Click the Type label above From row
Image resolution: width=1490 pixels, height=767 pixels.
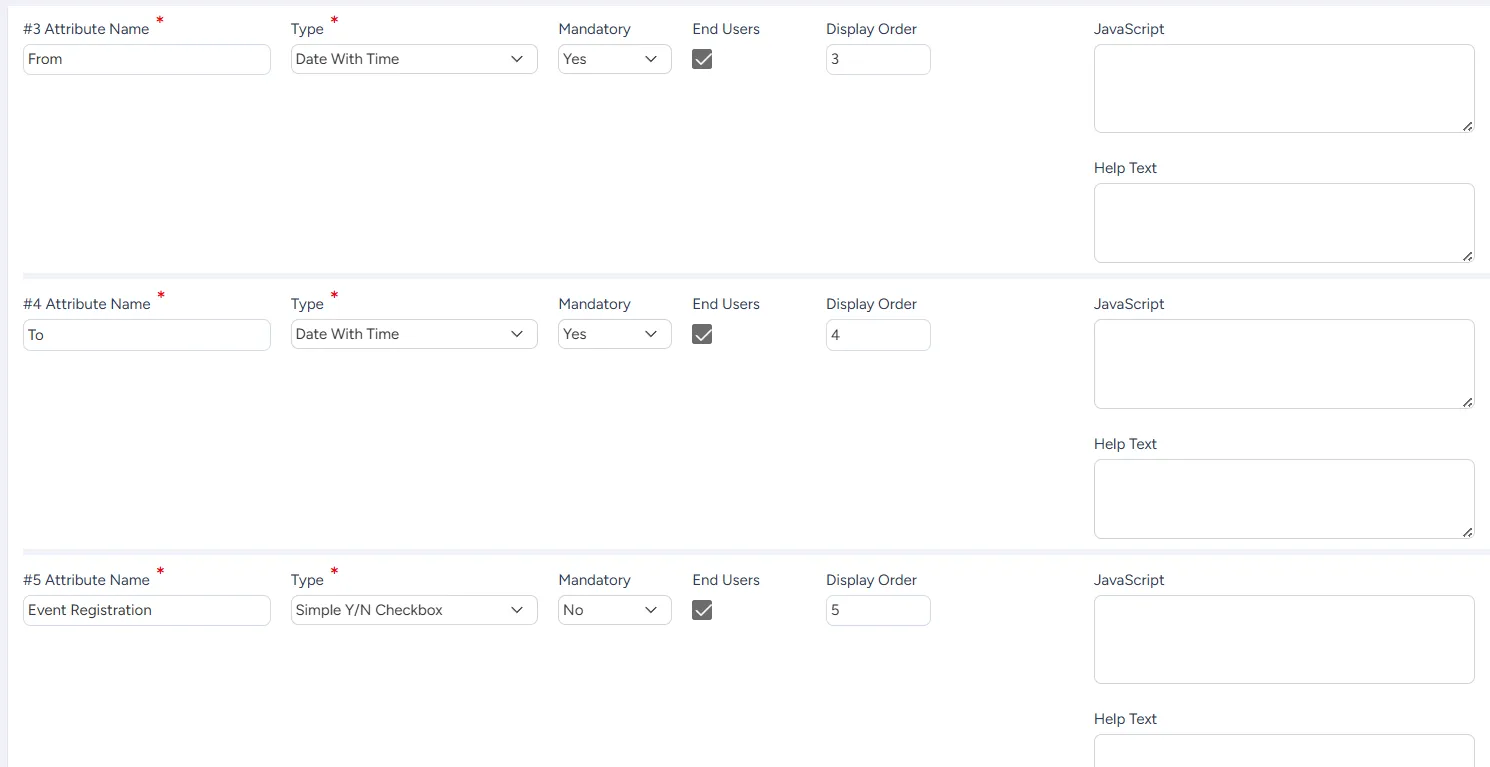[307, 29]
